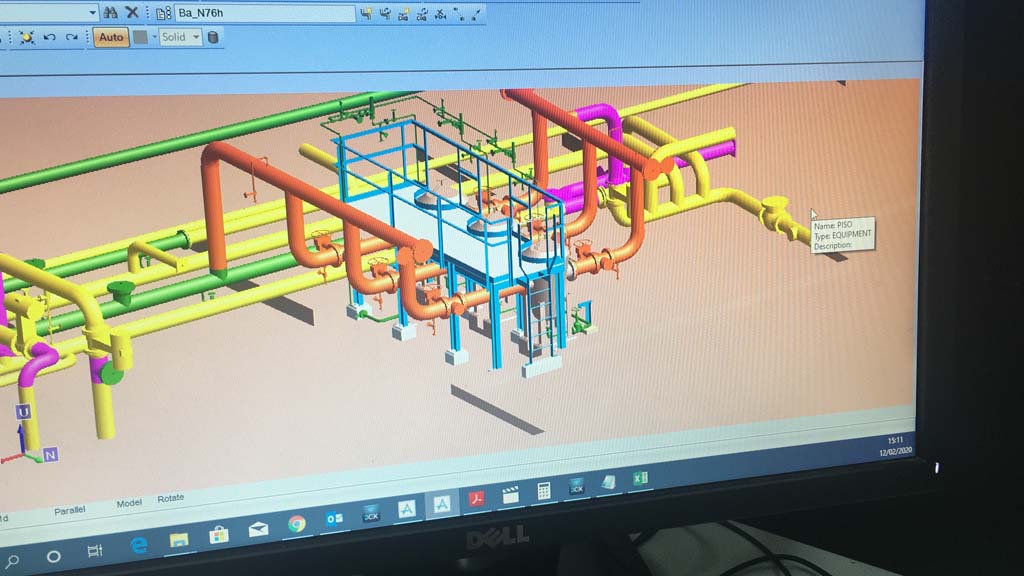Click the grey colour swatch

click(140, 37)
